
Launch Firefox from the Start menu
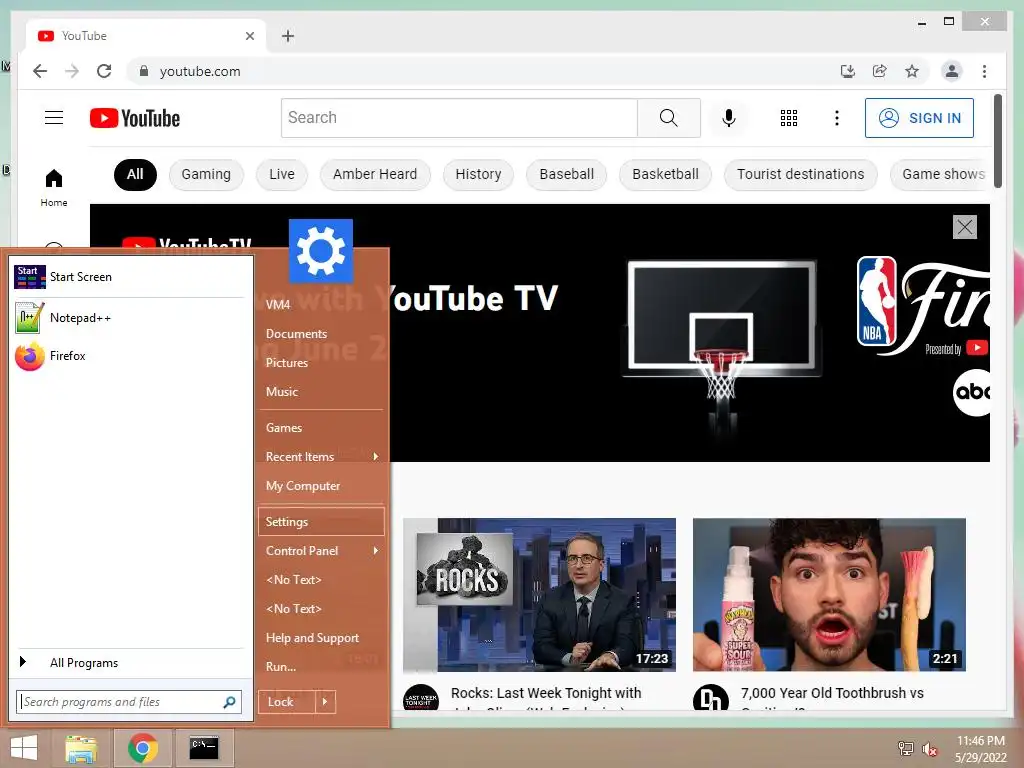(131, 356)
